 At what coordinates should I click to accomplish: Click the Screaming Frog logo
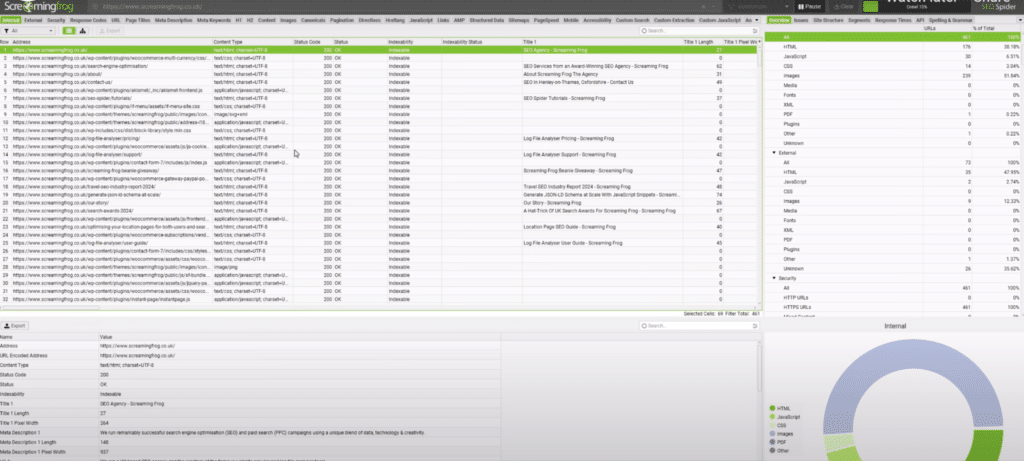pyautogui.click(x=41, y=7)
